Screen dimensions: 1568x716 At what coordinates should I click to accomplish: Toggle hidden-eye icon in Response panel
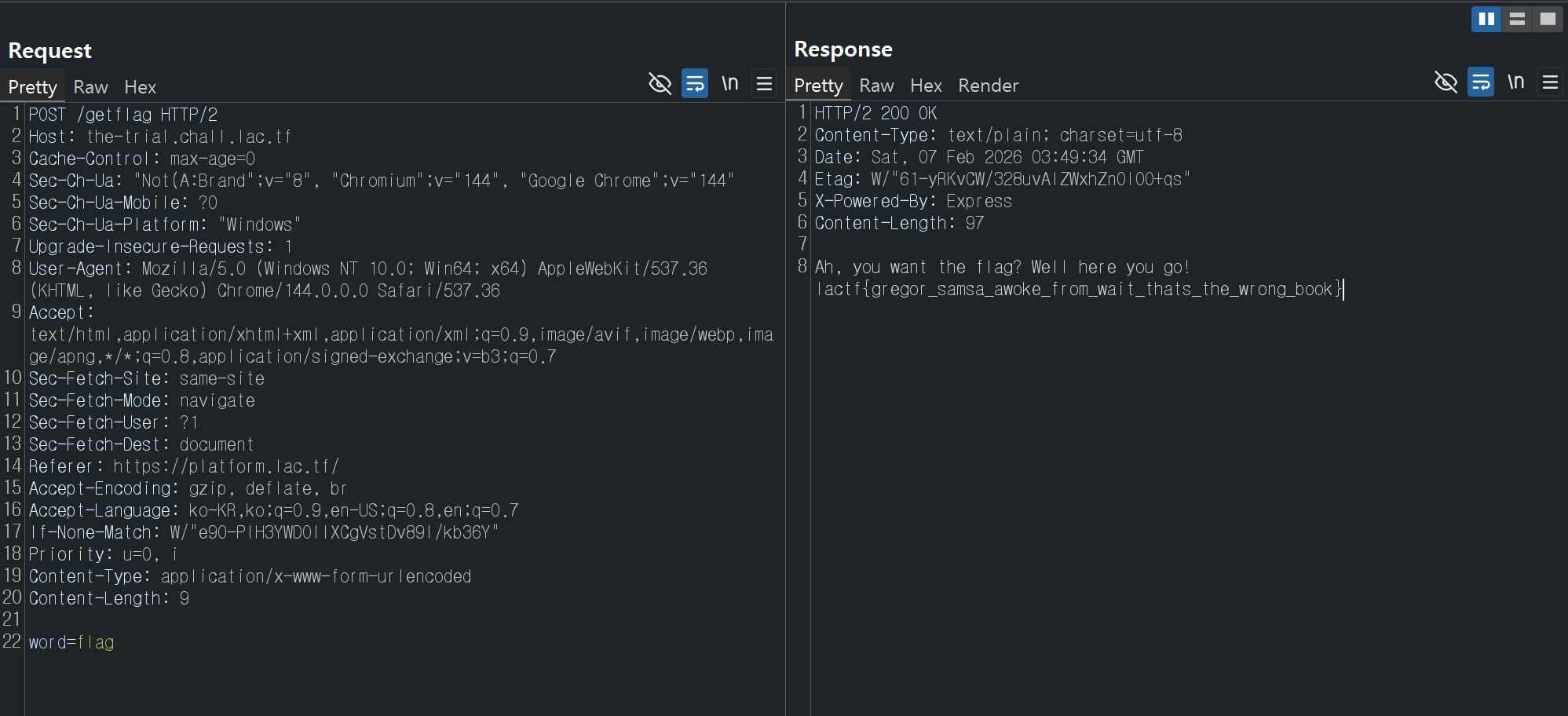tap(1446, 82)
